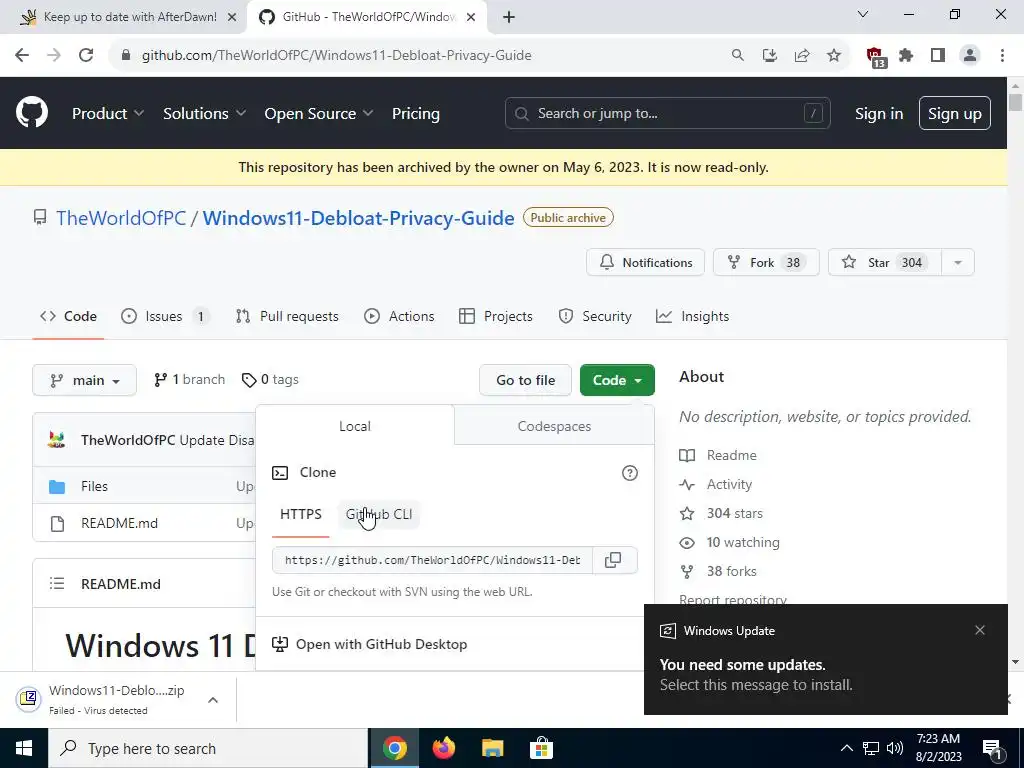Click the Sign up button

click(954, 114)
